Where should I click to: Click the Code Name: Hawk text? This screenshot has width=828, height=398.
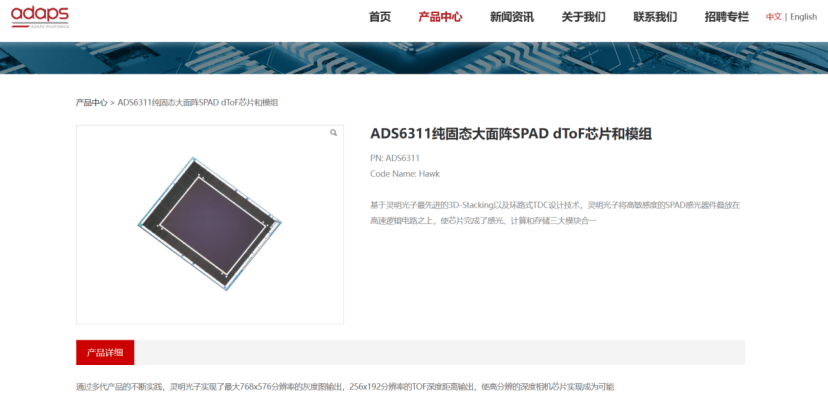(x=405, y=174)
